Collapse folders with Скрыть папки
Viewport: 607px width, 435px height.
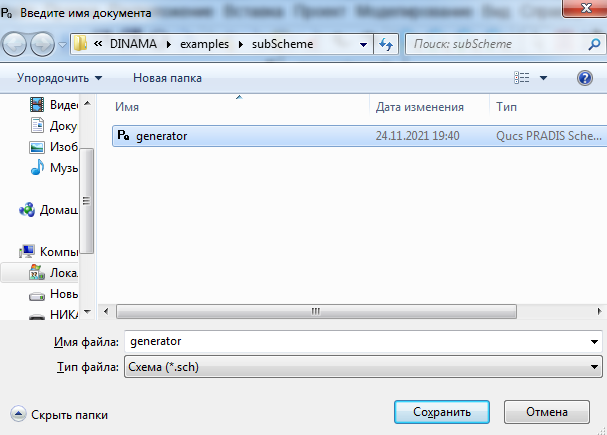[x=59, y=414]
